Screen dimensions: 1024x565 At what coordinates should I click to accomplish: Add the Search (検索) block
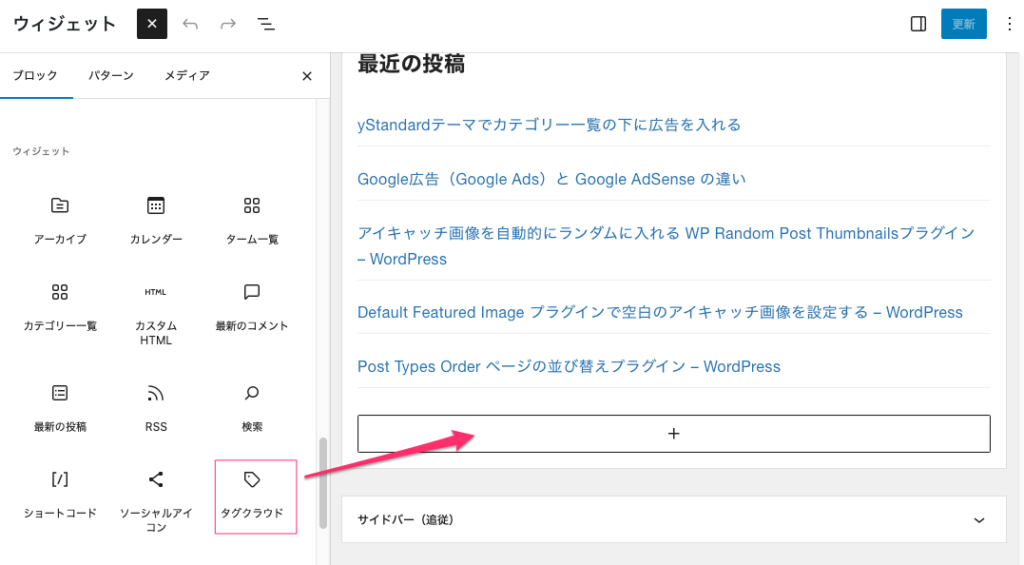pyautogui.click(x=252, y=406)
